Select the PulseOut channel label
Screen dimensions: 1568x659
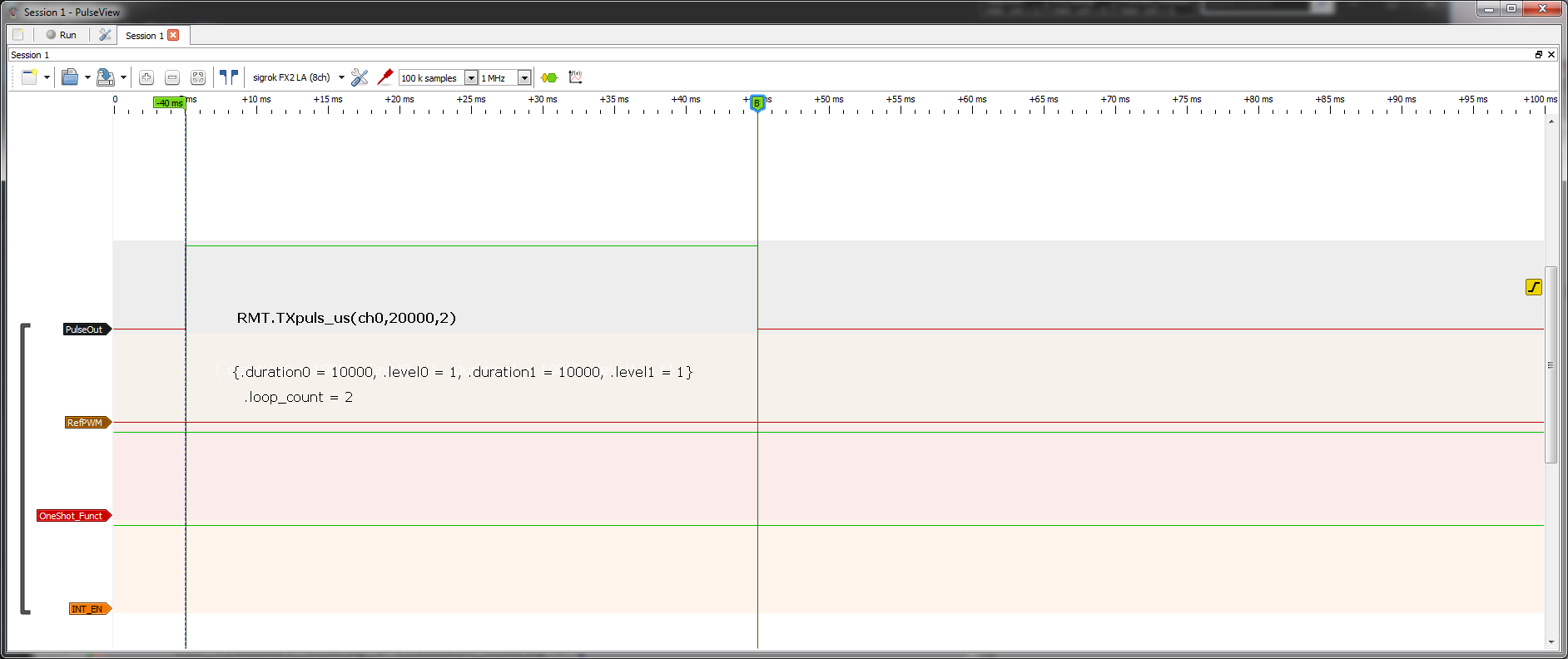pos(87,329)
